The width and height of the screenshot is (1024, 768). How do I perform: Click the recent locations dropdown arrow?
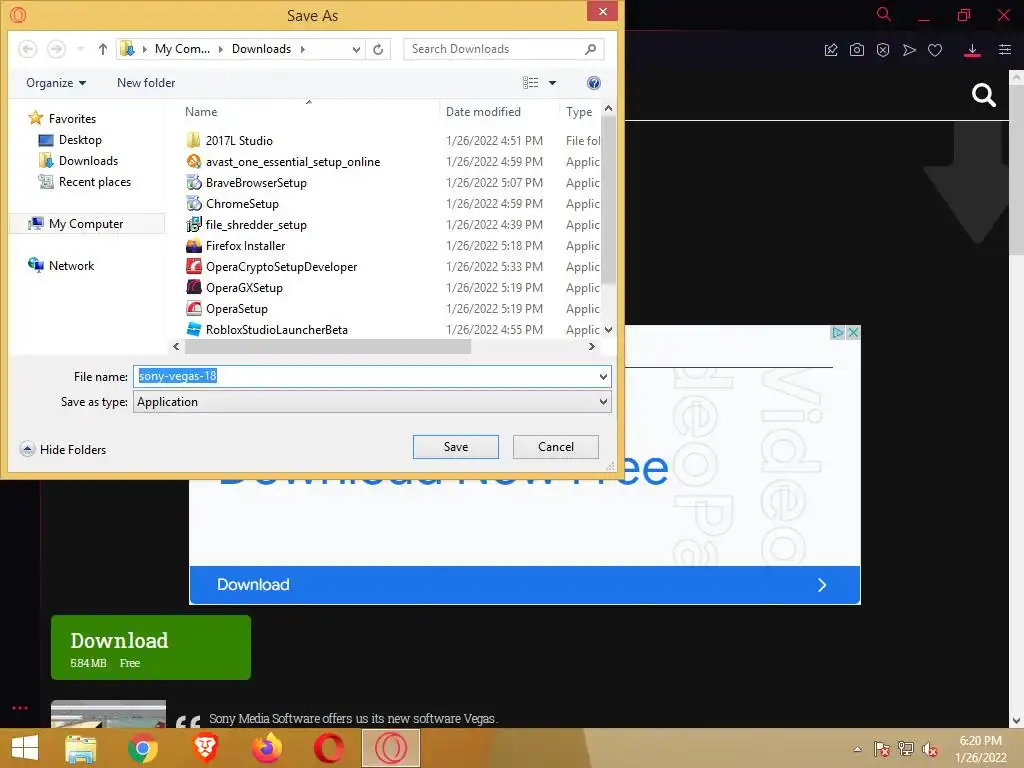pos(80,49)
